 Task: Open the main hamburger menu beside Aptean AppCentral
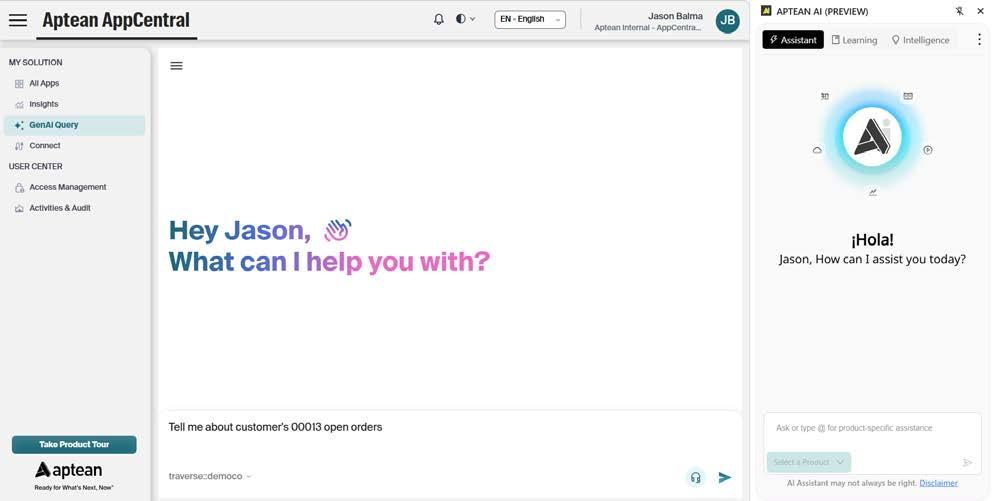click(18, 20)
